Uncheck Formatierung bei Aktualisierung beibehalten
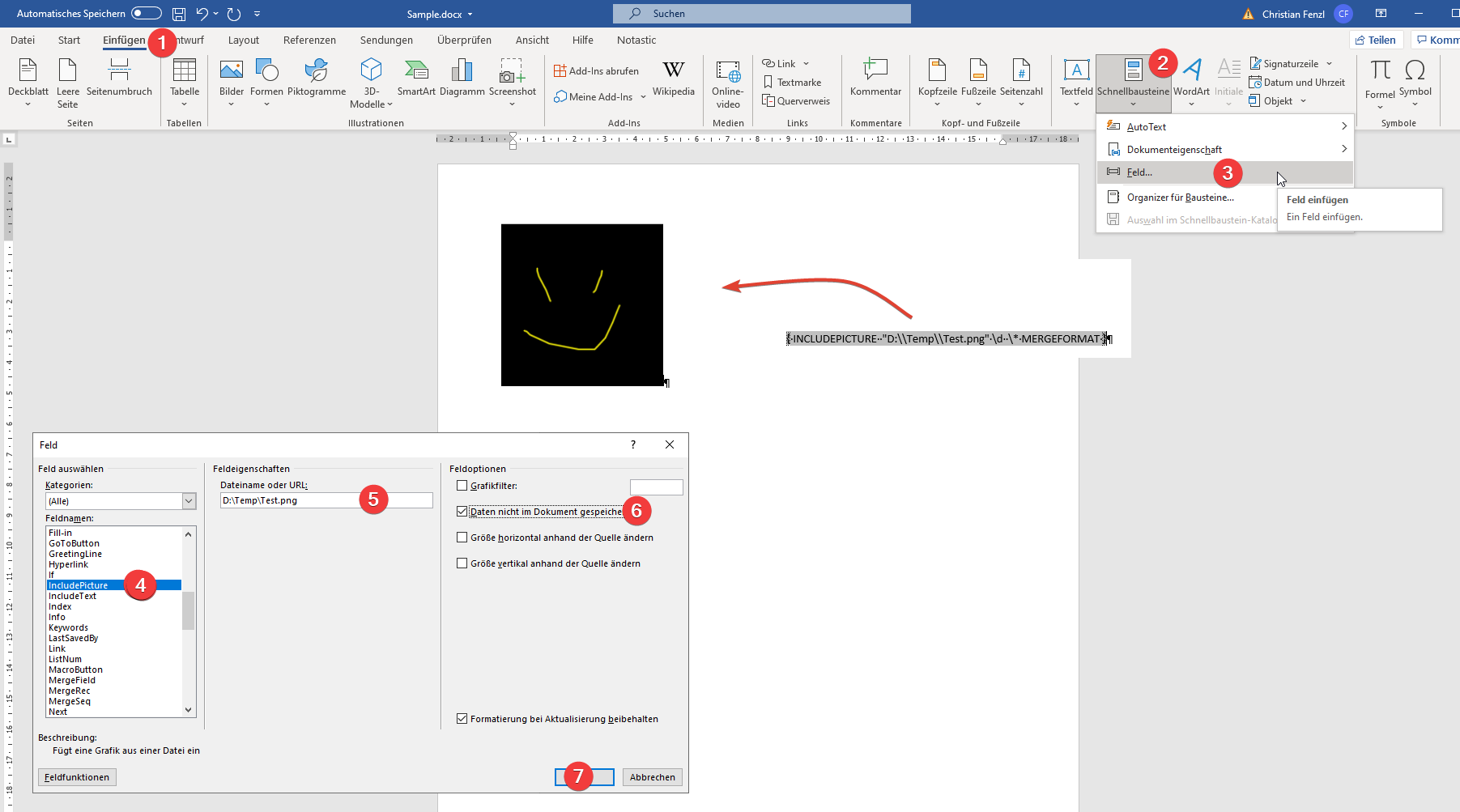The image size is (1460, 812). (462, 719)
